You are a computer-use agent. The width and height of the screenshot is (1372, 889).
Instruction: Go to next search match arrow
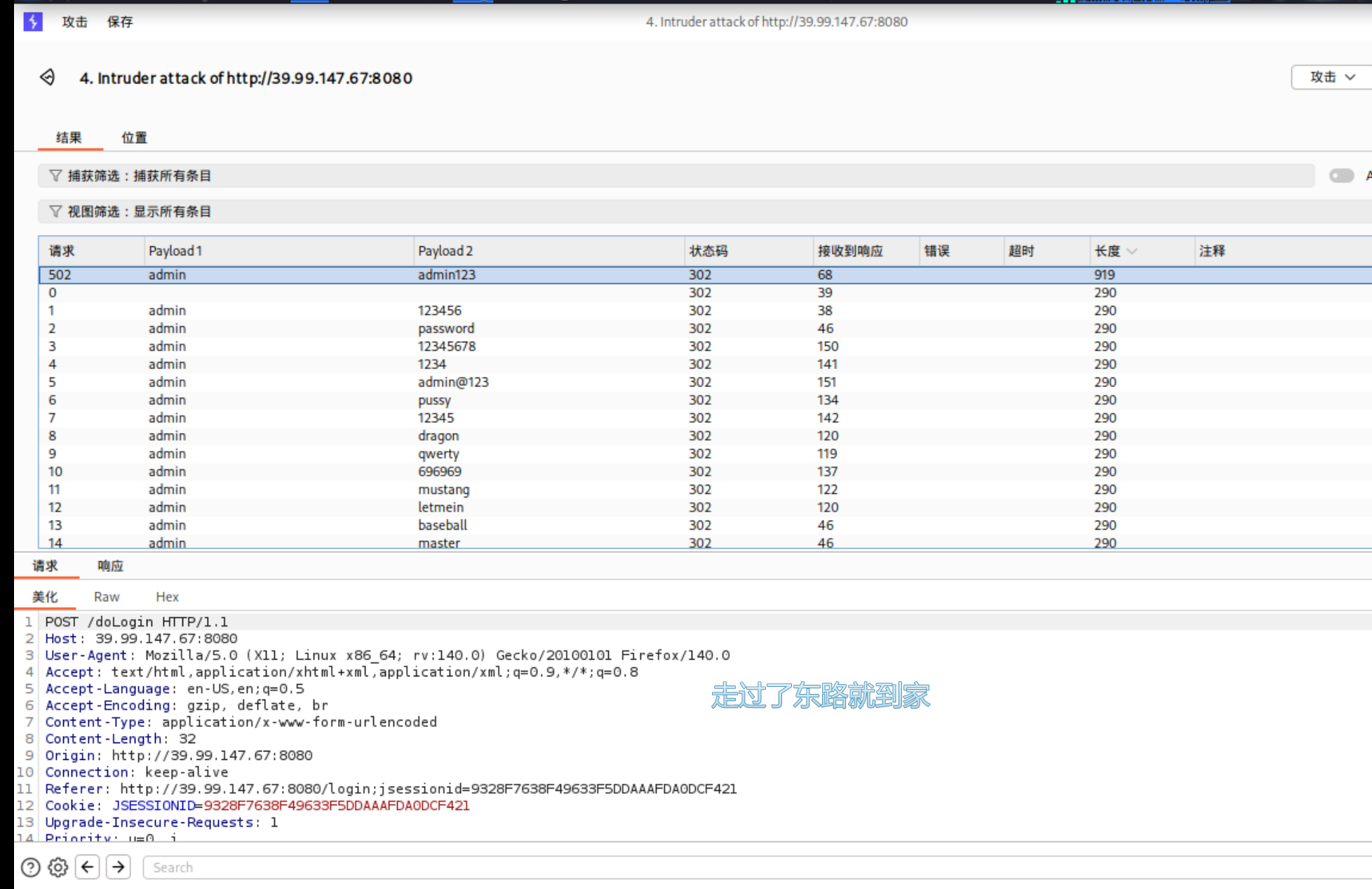[119, 867]
